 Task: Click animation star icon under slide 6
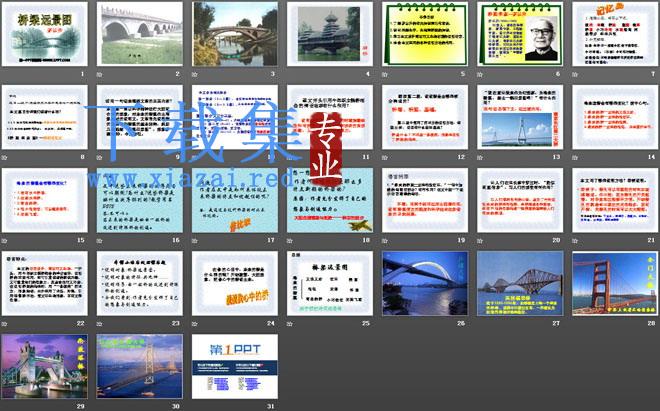480,75
